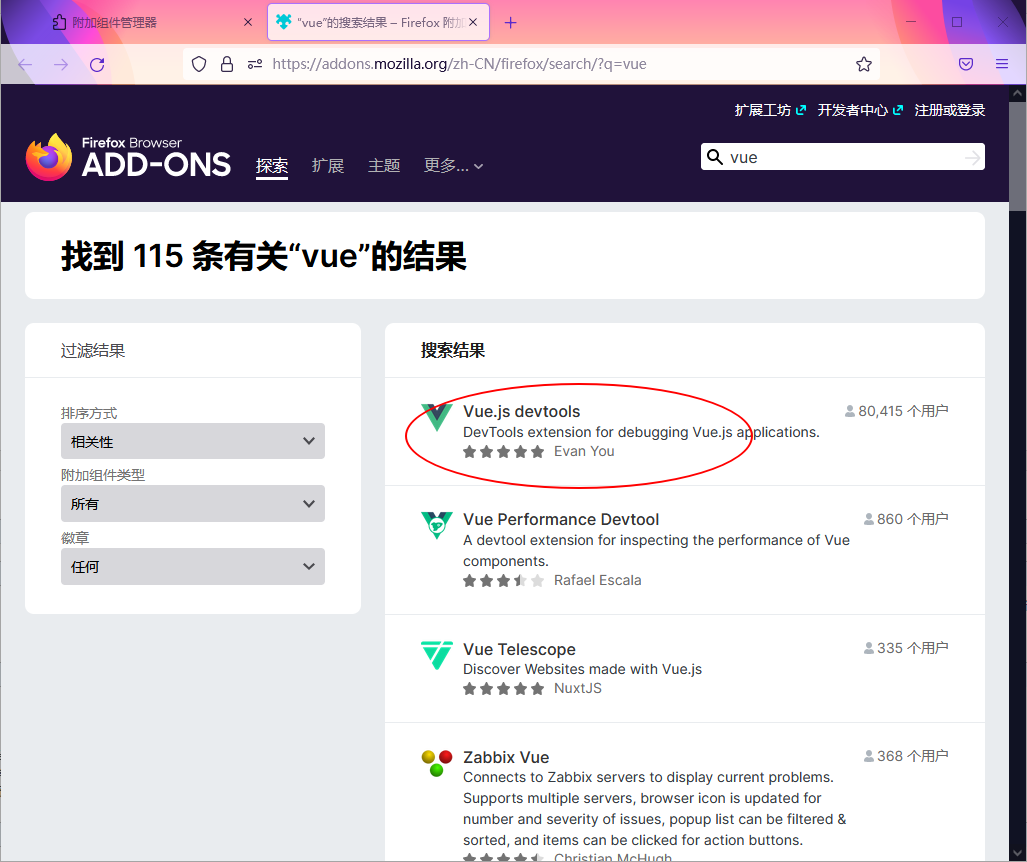Click 注册或登录 to sign in
The image size is (1027, 862).
tap(950, 110)
